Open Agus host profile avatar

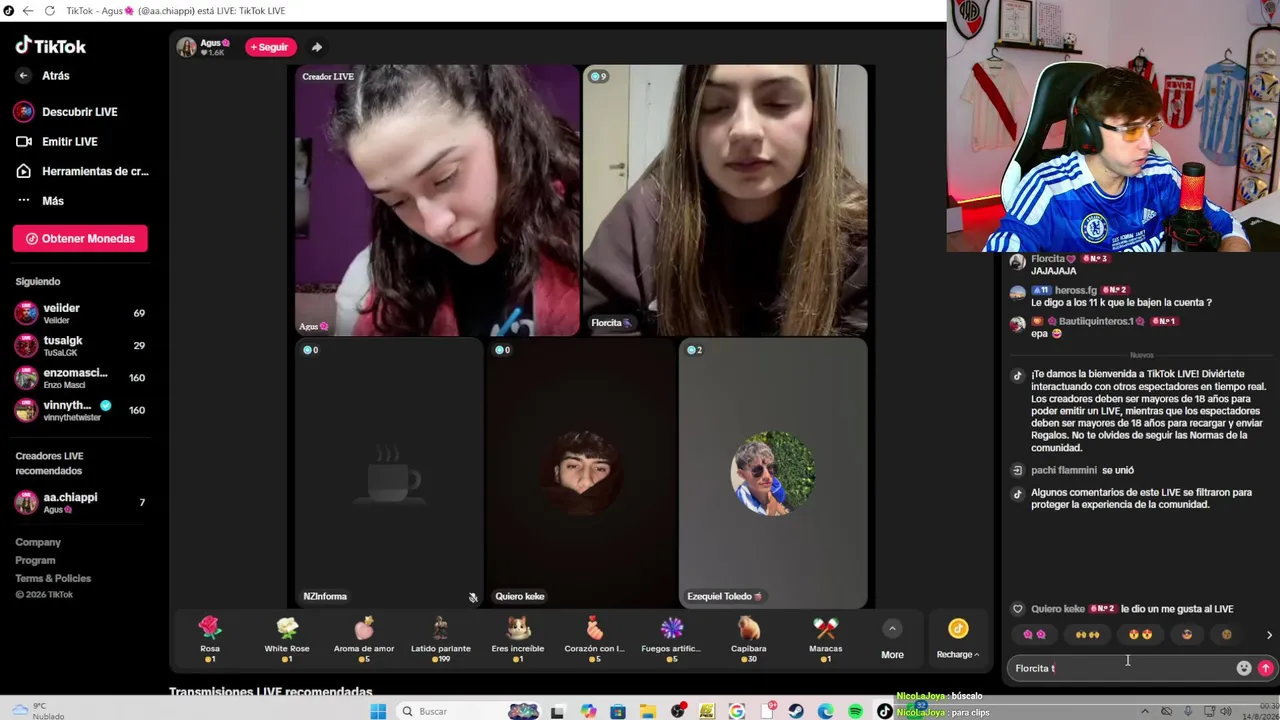pos(186,47)
